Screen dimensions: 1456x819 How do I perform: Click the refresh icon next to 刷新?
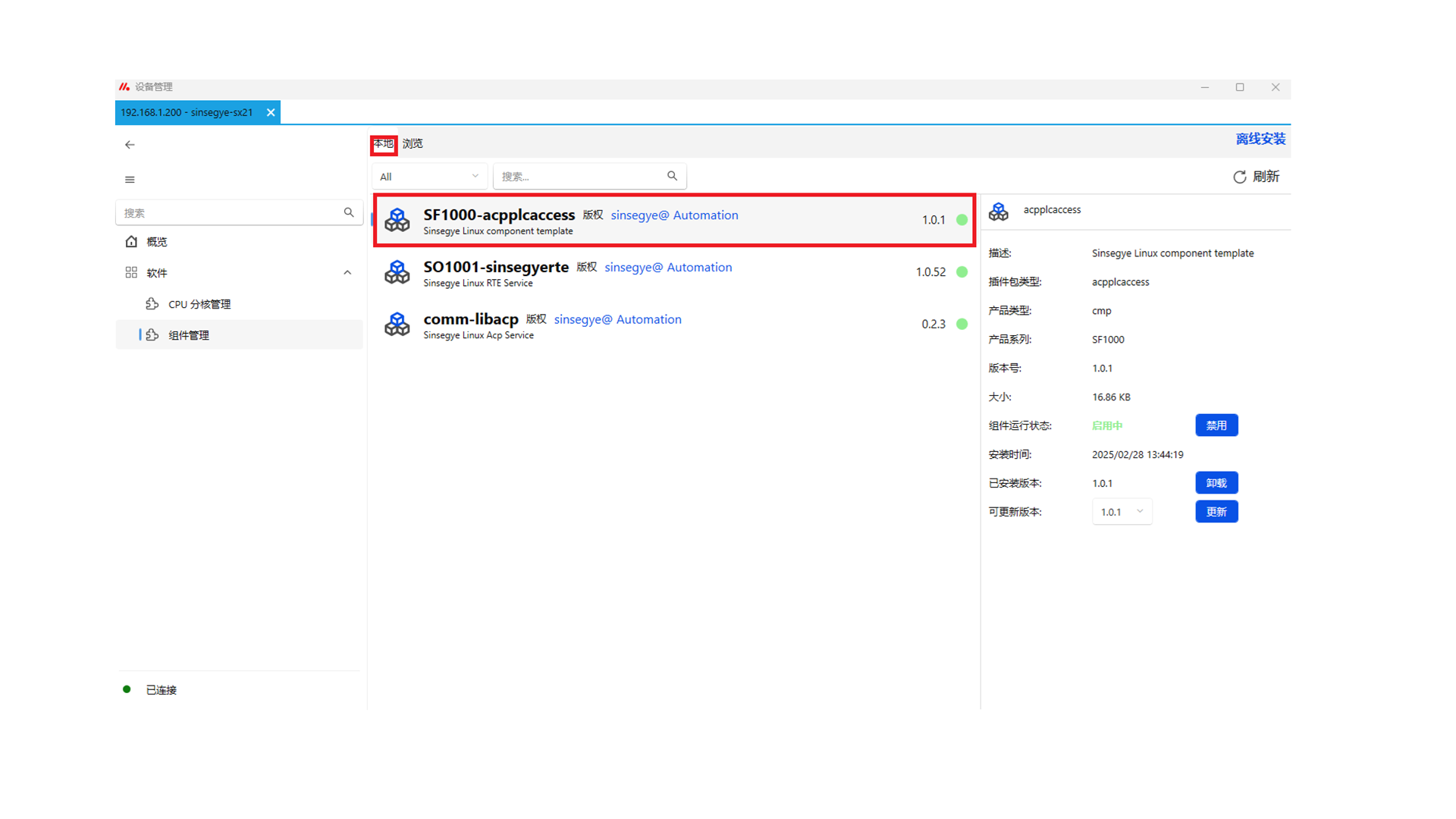pyautogui.click(x=1239, y=177)
